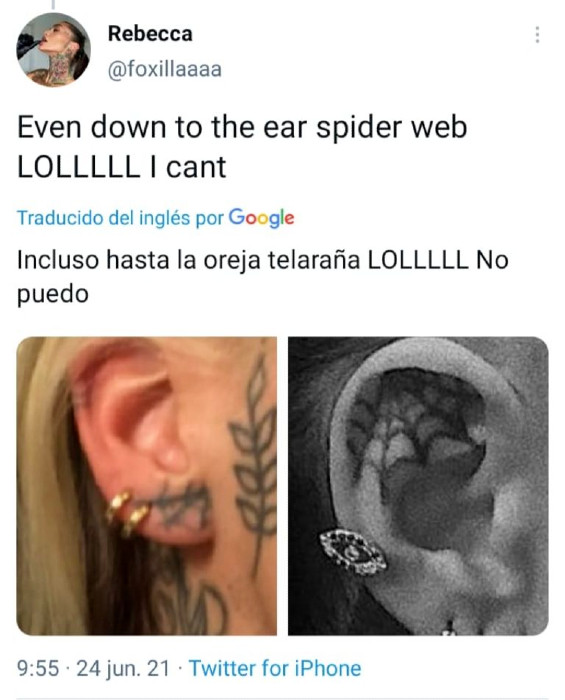This screenshot has height=700, width=565.
Task: Select the text 'Even down to the ear spider web'
Action: (x=242, y=128)
